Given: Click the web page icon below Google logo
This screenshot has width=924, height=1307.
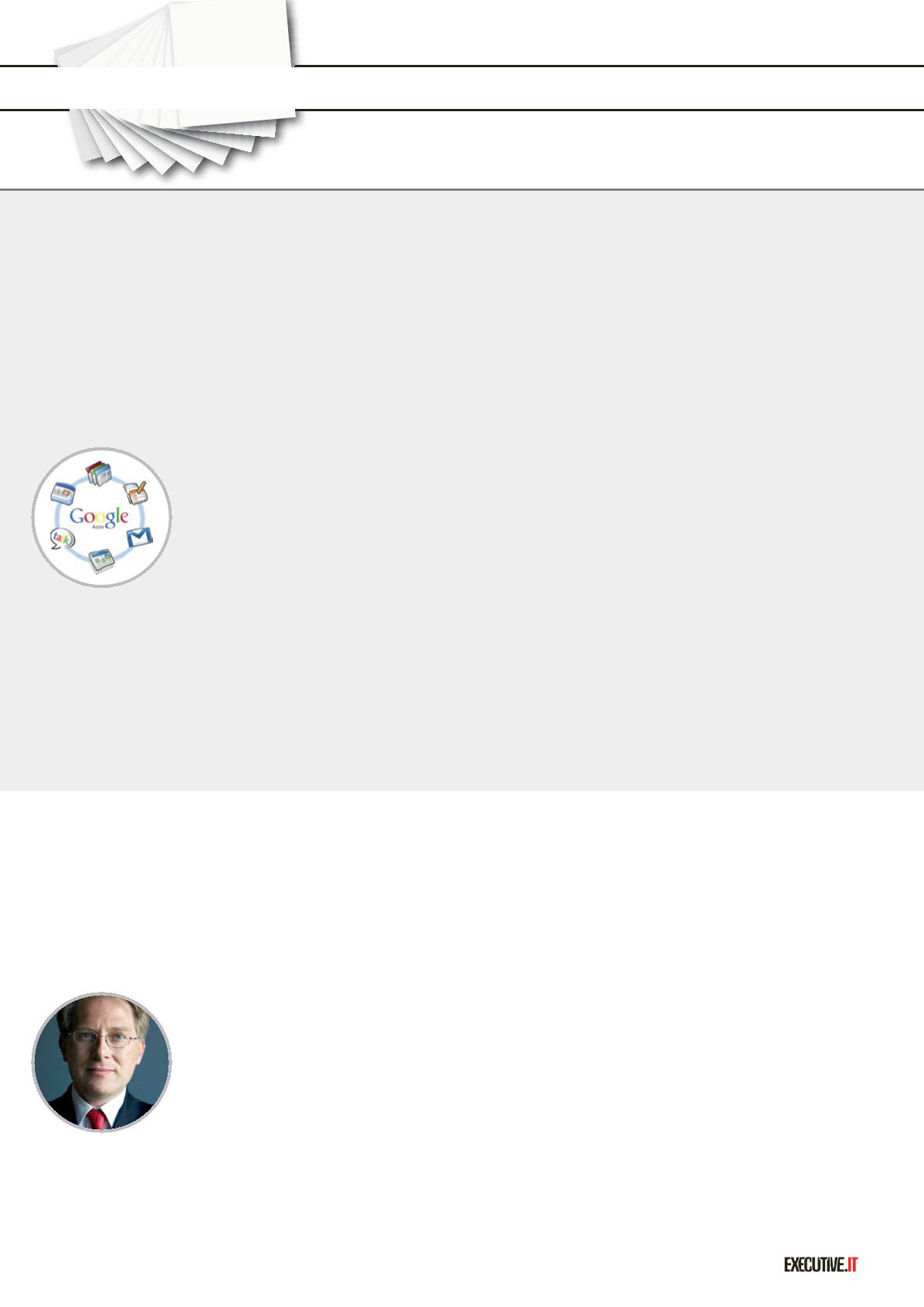Looking at the screenshot, I should coord(101,560).
